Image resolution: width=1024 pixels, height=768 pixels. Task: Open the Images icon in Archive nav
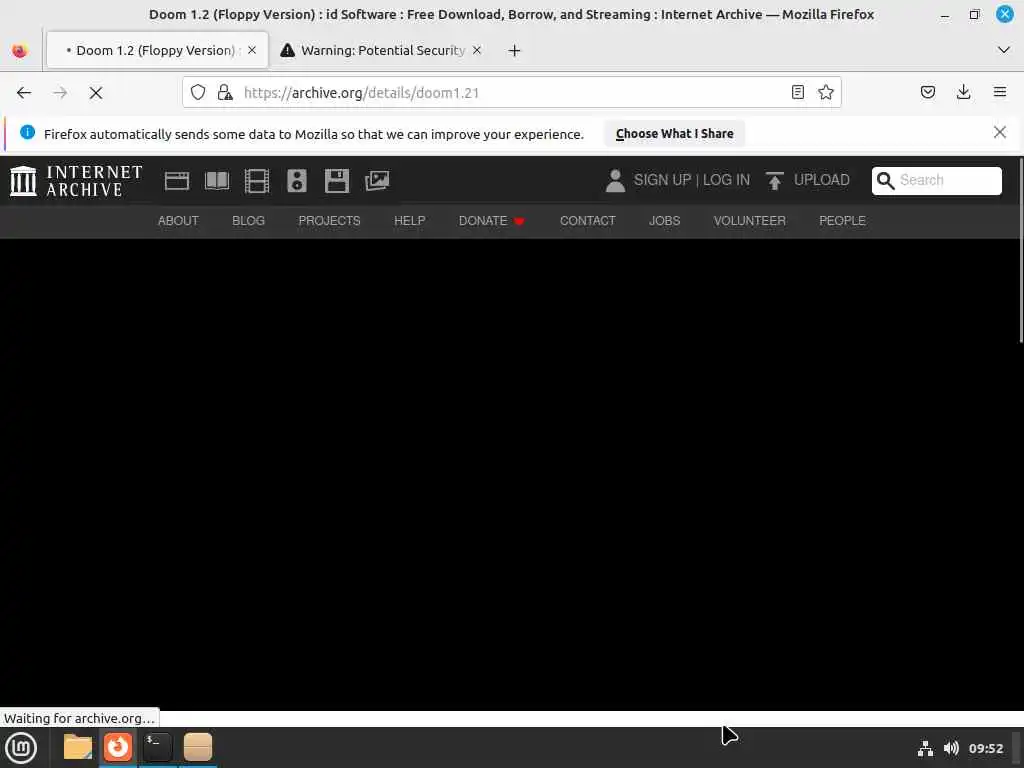(377, 181)
